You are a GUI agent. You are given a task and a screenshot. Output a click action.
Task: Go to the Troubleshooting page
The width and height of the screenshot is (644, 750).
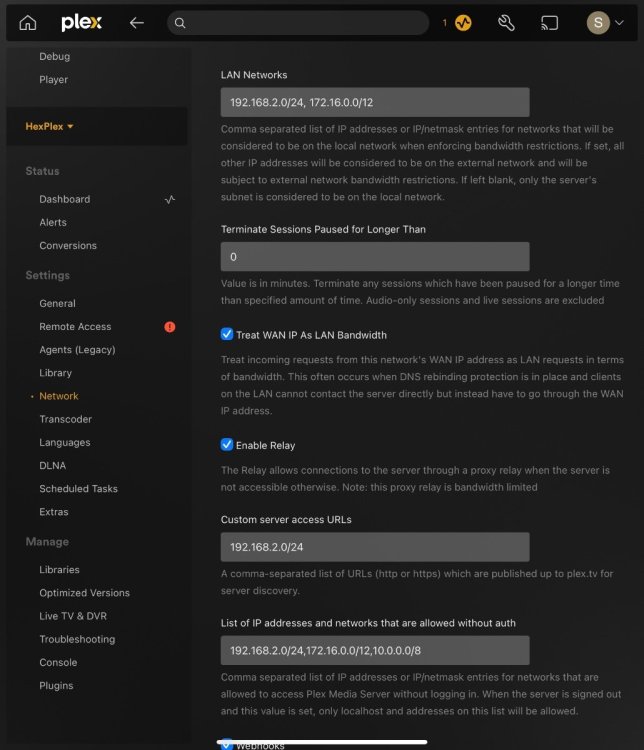[x=77, y=639]
